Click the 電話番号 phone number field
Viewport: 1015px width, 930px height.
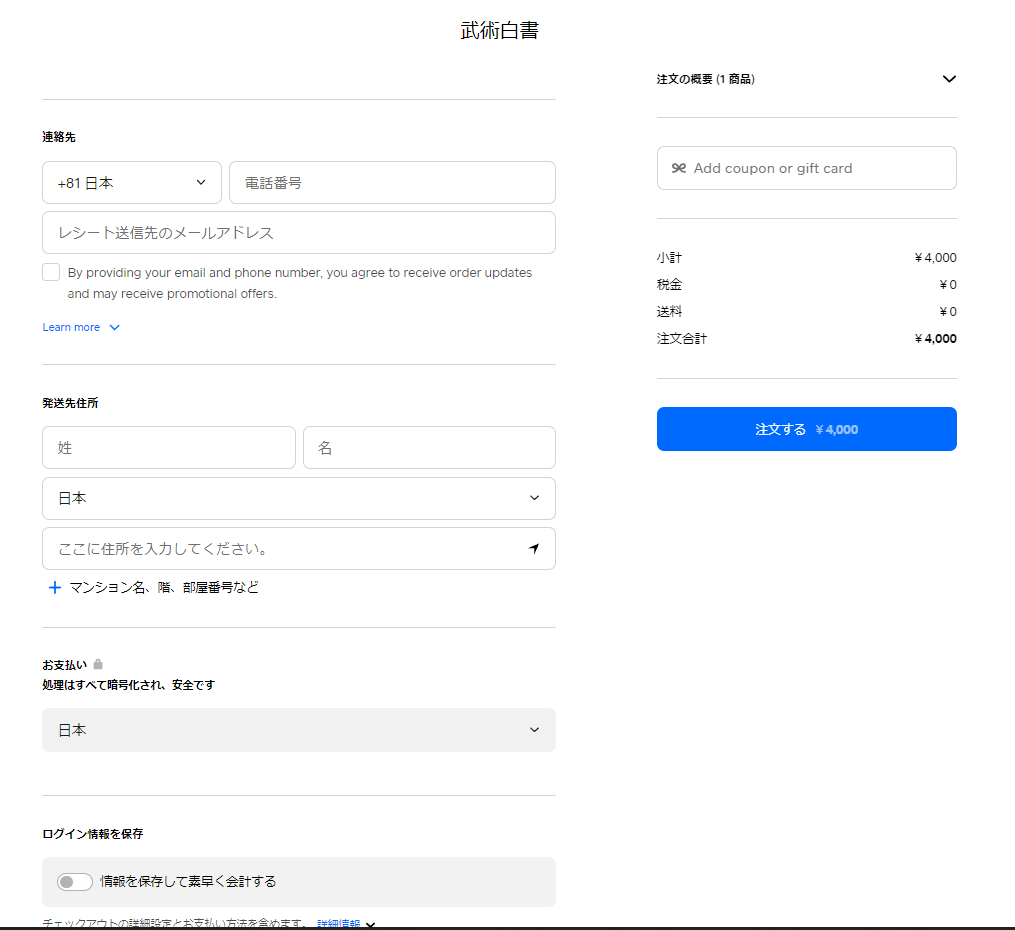[392, 183]
